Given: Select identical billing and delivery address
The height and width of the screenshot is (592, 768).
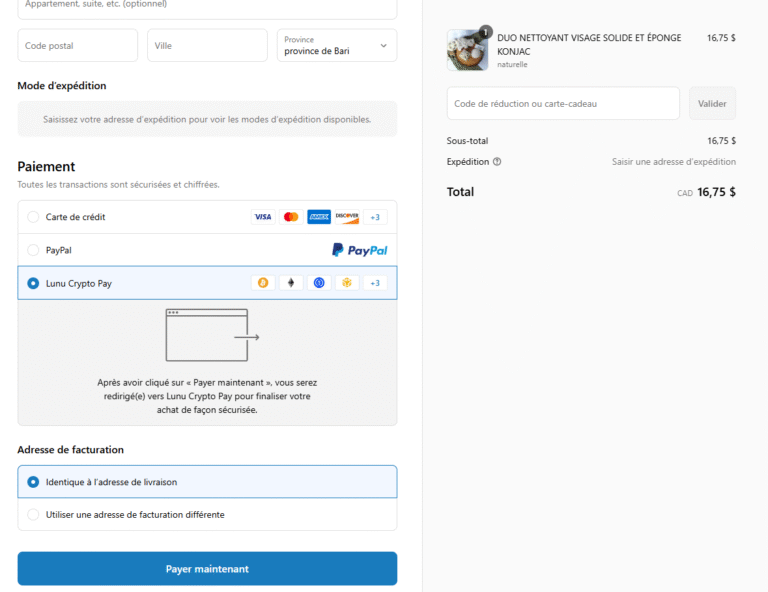Looking at the screenshot, I should [x=33, y=482].
